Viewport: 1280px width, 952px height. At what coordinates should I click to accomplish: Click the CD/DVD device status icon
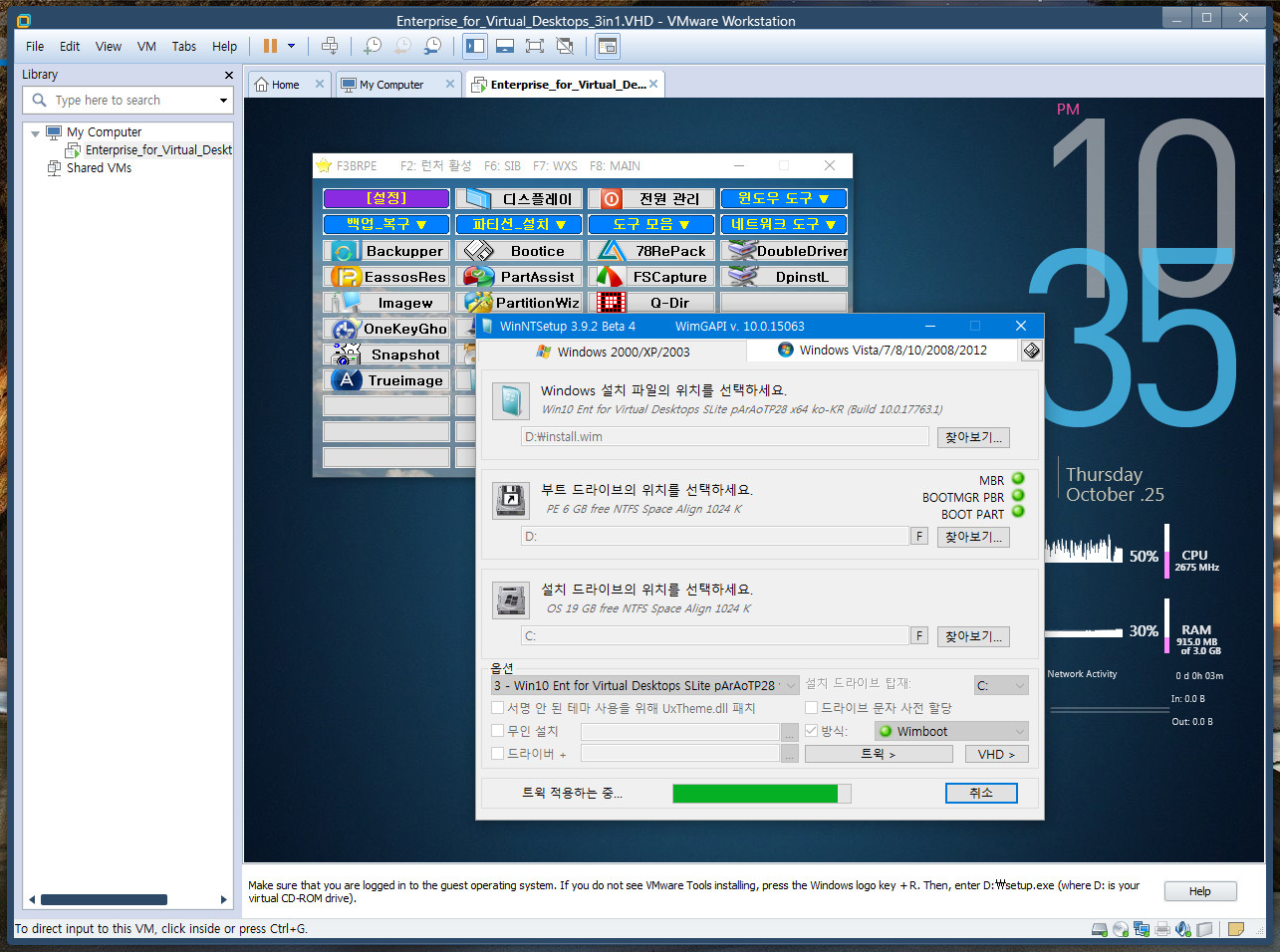coord(1121,929)
